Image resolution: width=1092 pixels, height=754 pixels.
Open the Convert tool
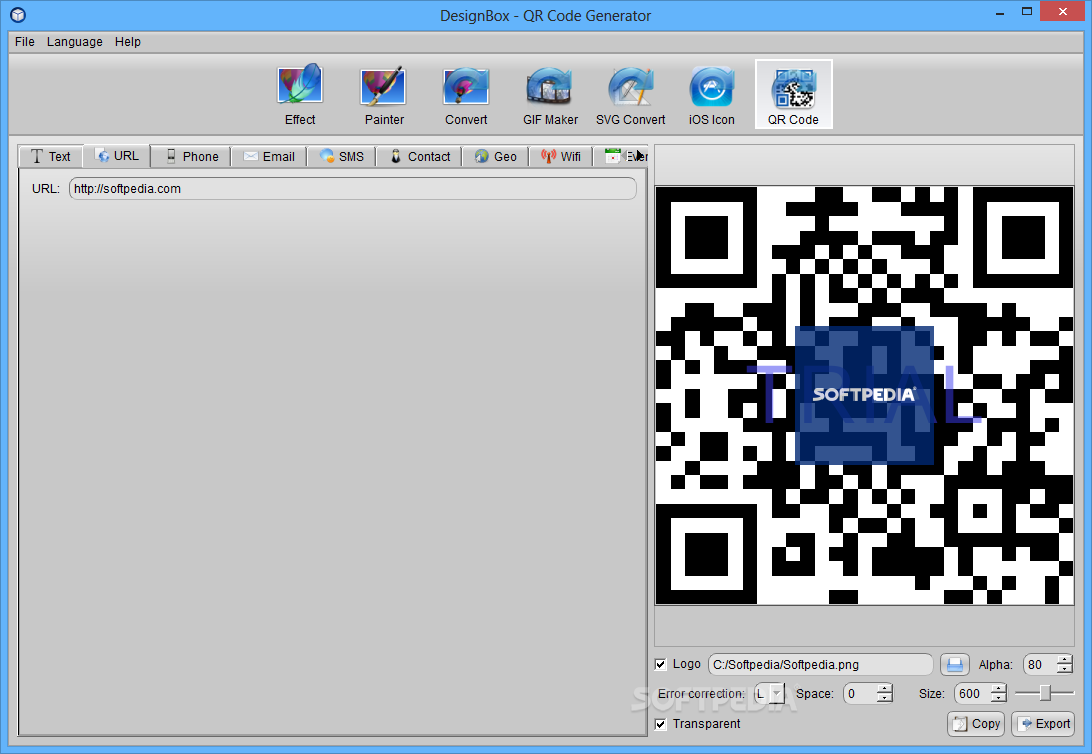[x=466, y=95]
